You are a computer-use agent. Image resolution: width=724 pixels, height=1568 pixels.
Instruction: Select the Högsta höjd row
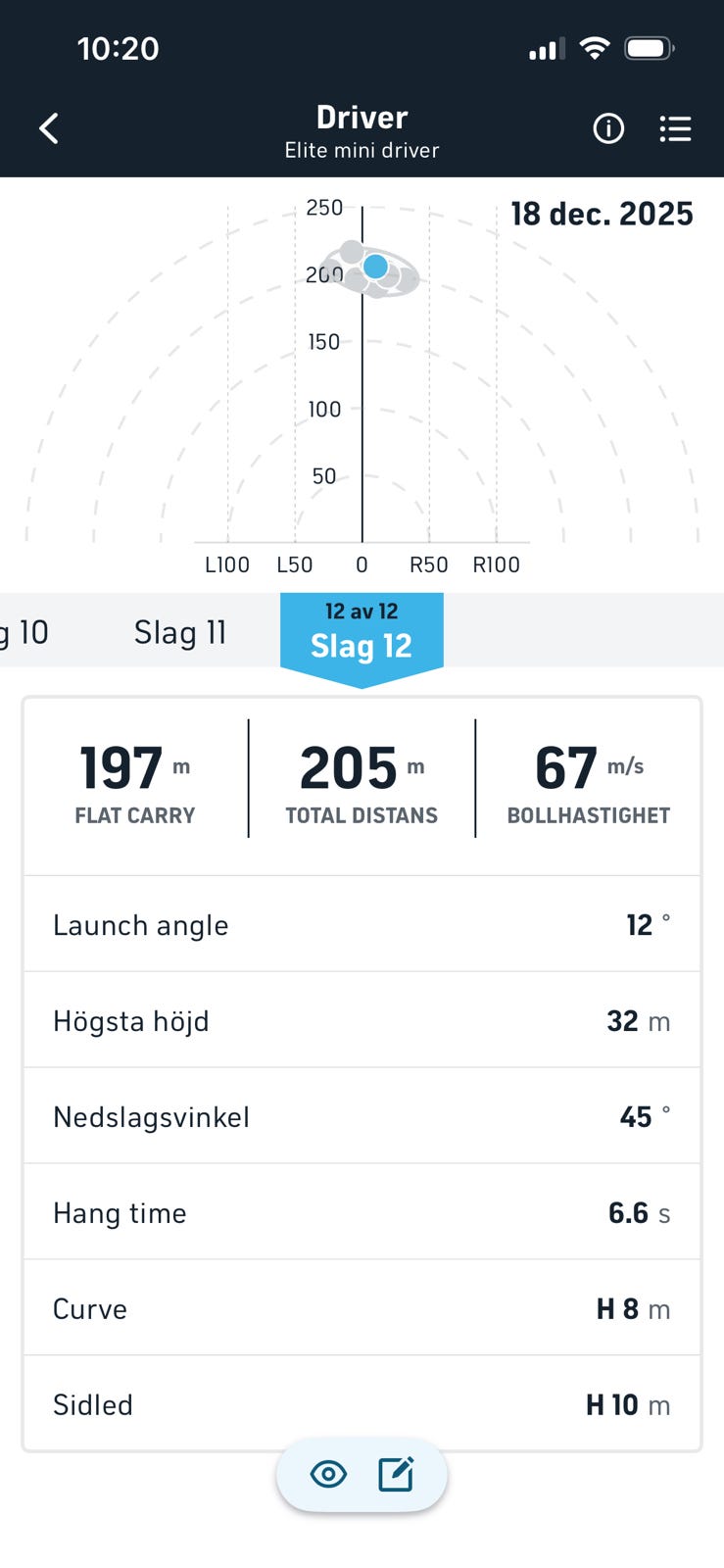(362, 1020)
